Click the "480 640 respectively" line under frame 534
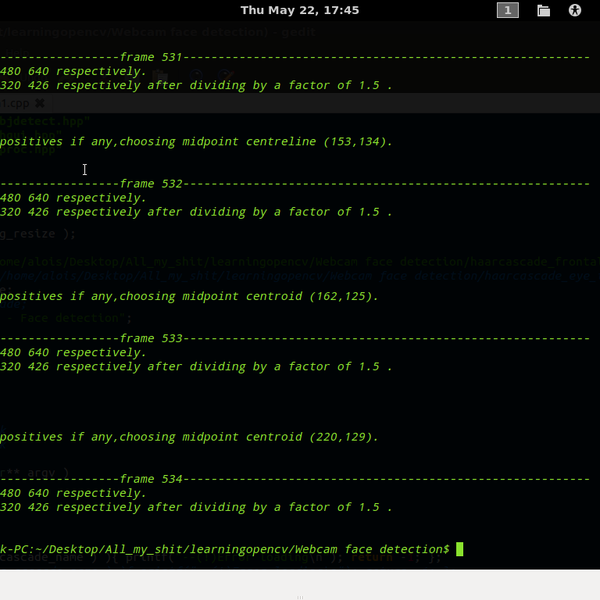Viewport: 600px width, 600px height. point(73,493)
